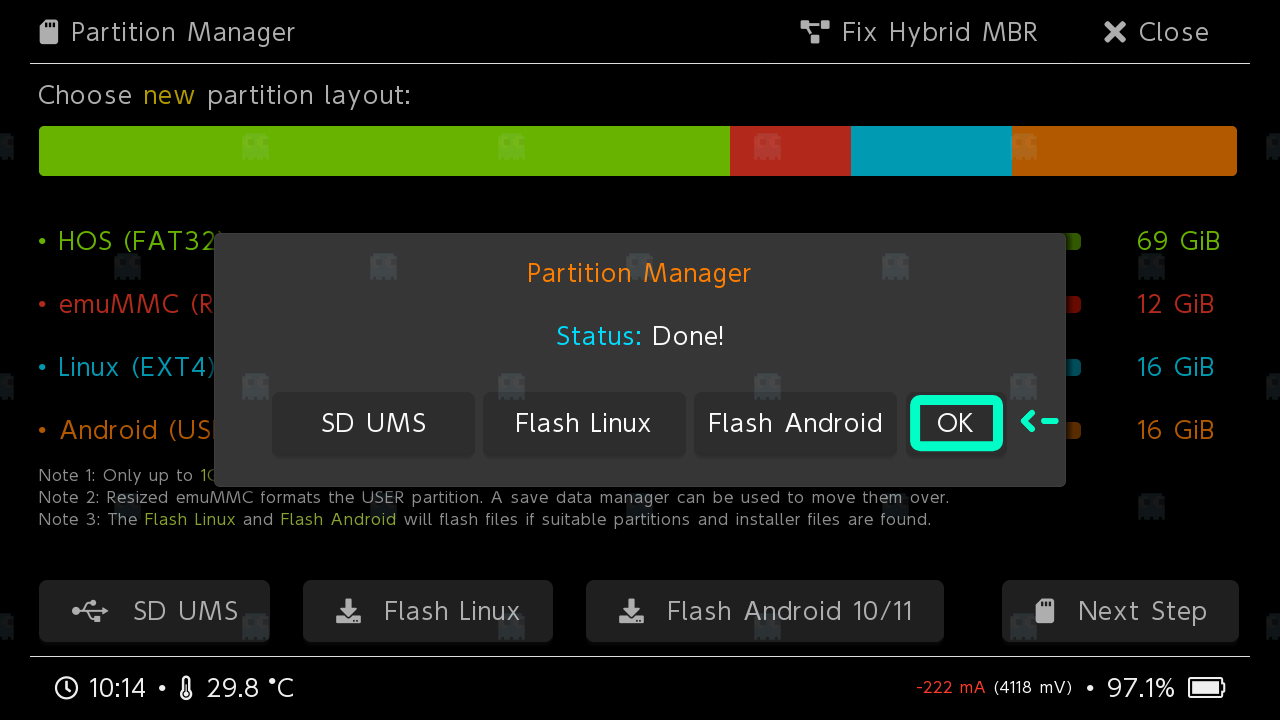Click the SD card icon on Next Step

[1045, 611]
